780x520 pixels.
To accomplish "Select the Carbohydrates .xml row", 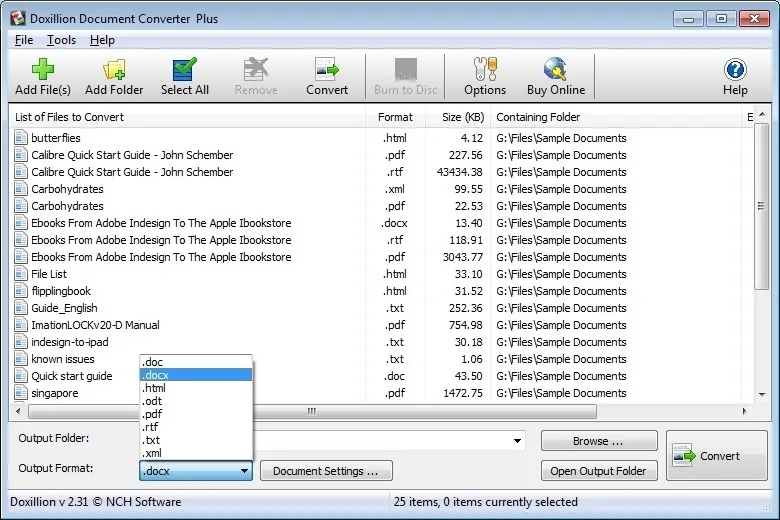I will click(381, 189).
